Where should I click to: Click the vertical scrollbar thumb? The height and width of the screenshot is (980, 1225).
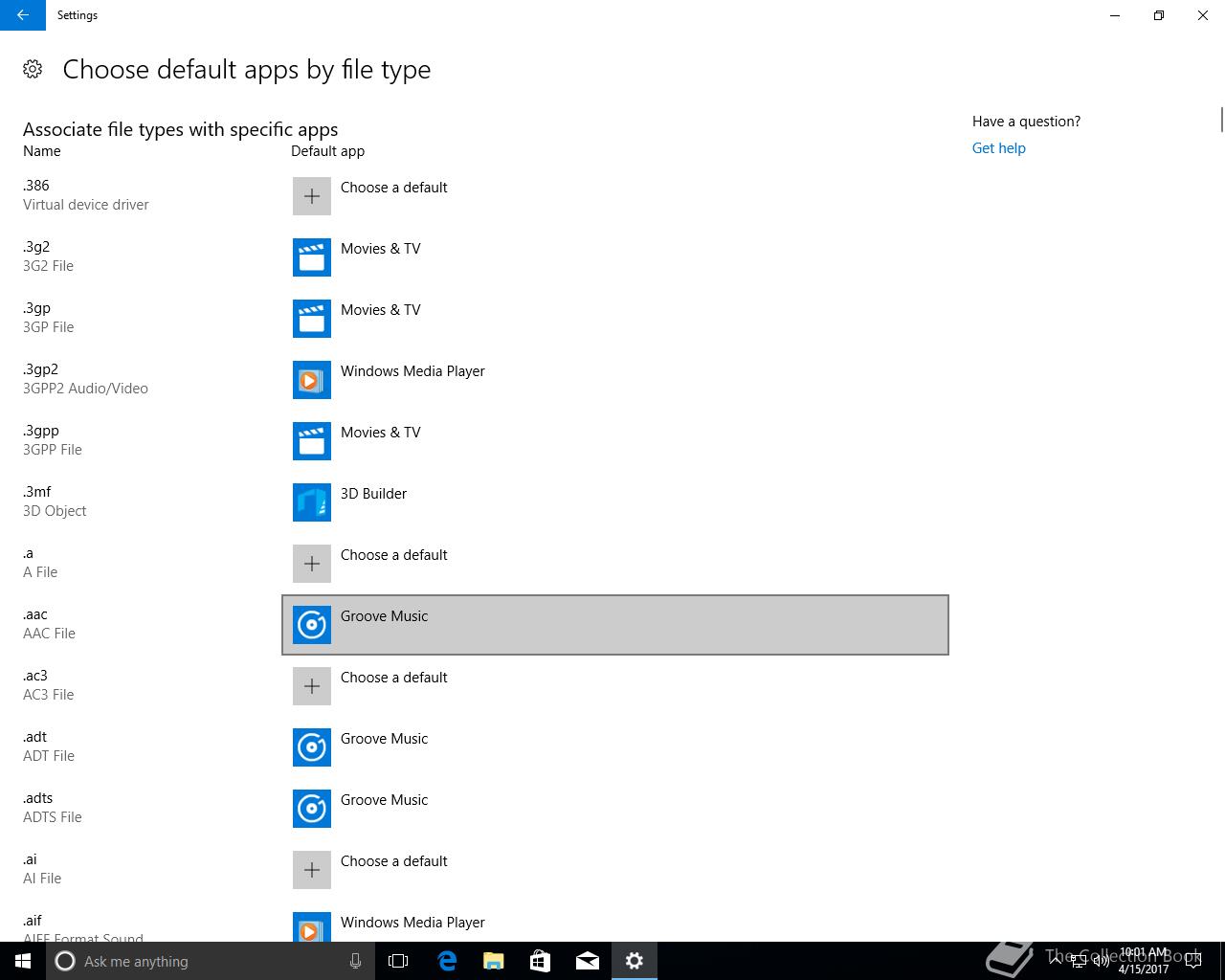point(1222,121)
